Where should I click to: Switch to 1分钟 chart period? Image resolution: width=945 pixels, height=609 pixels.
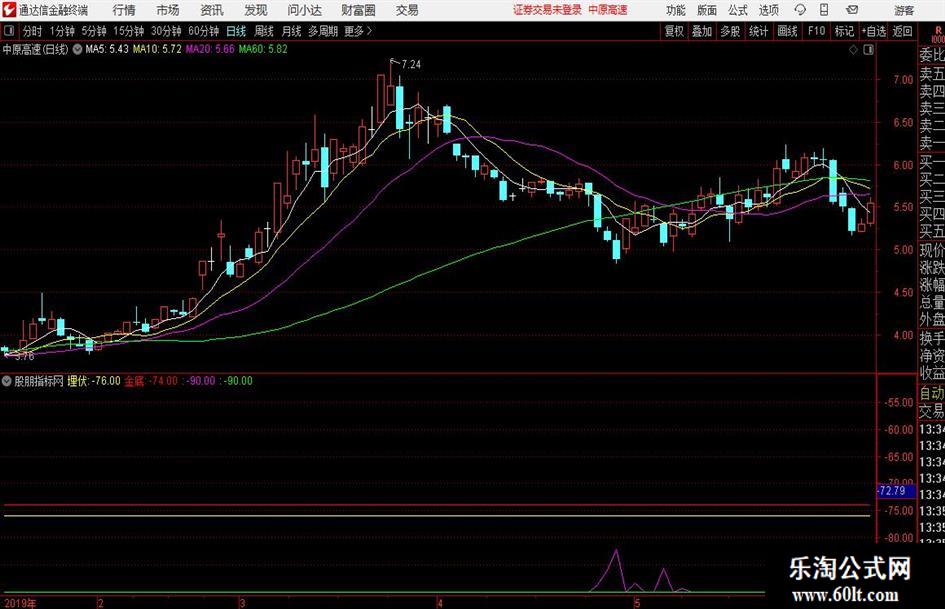point(62,31)
